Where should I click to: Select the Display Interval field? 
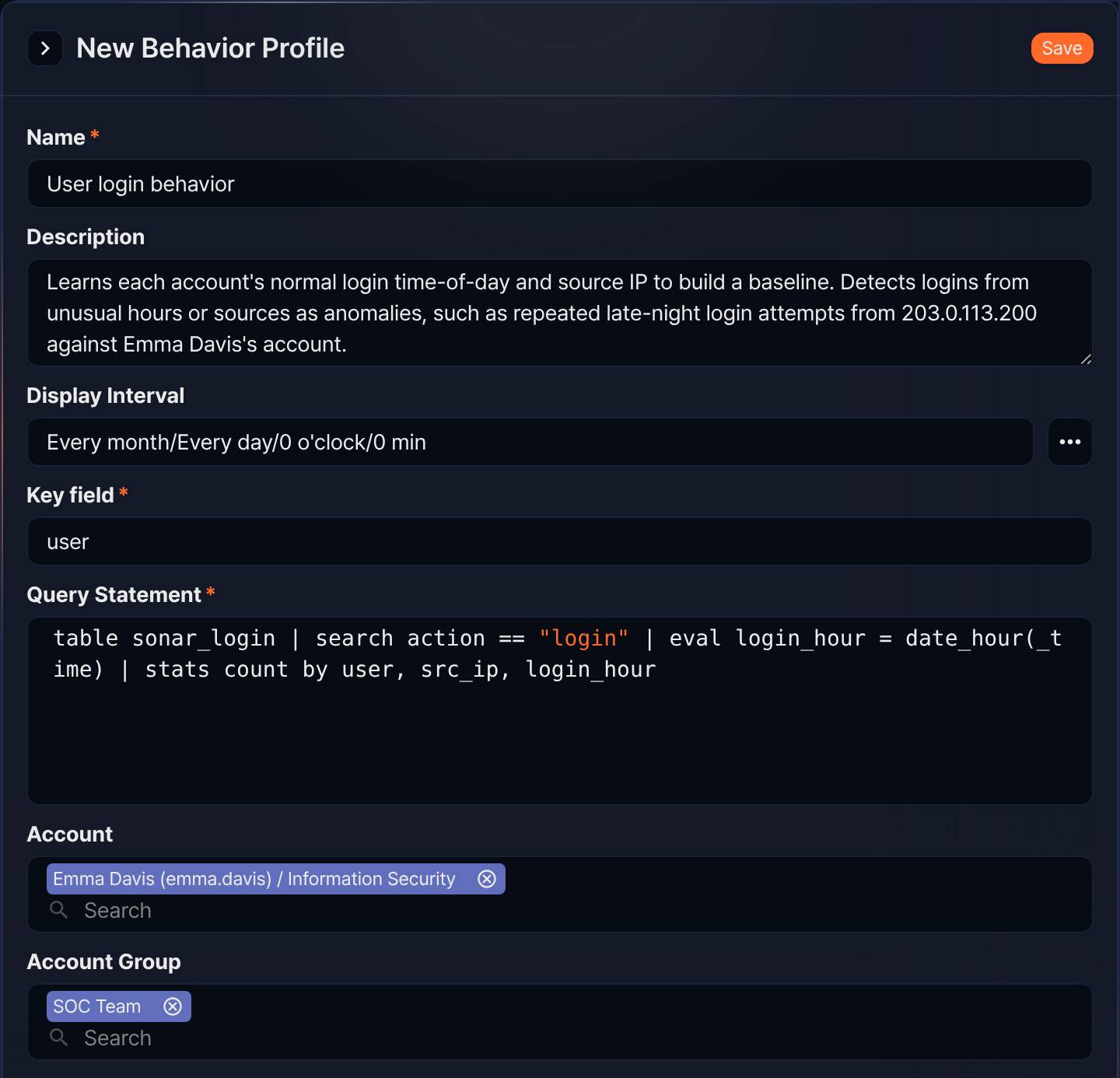(530, 442)
